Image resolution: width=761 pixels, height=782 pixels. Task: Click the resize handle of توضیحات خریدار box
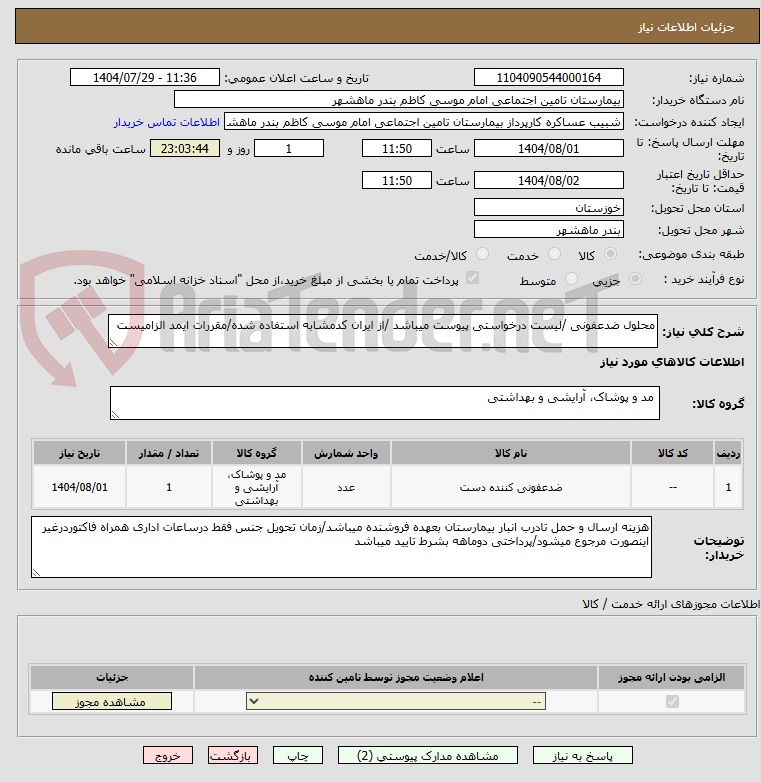36,573
